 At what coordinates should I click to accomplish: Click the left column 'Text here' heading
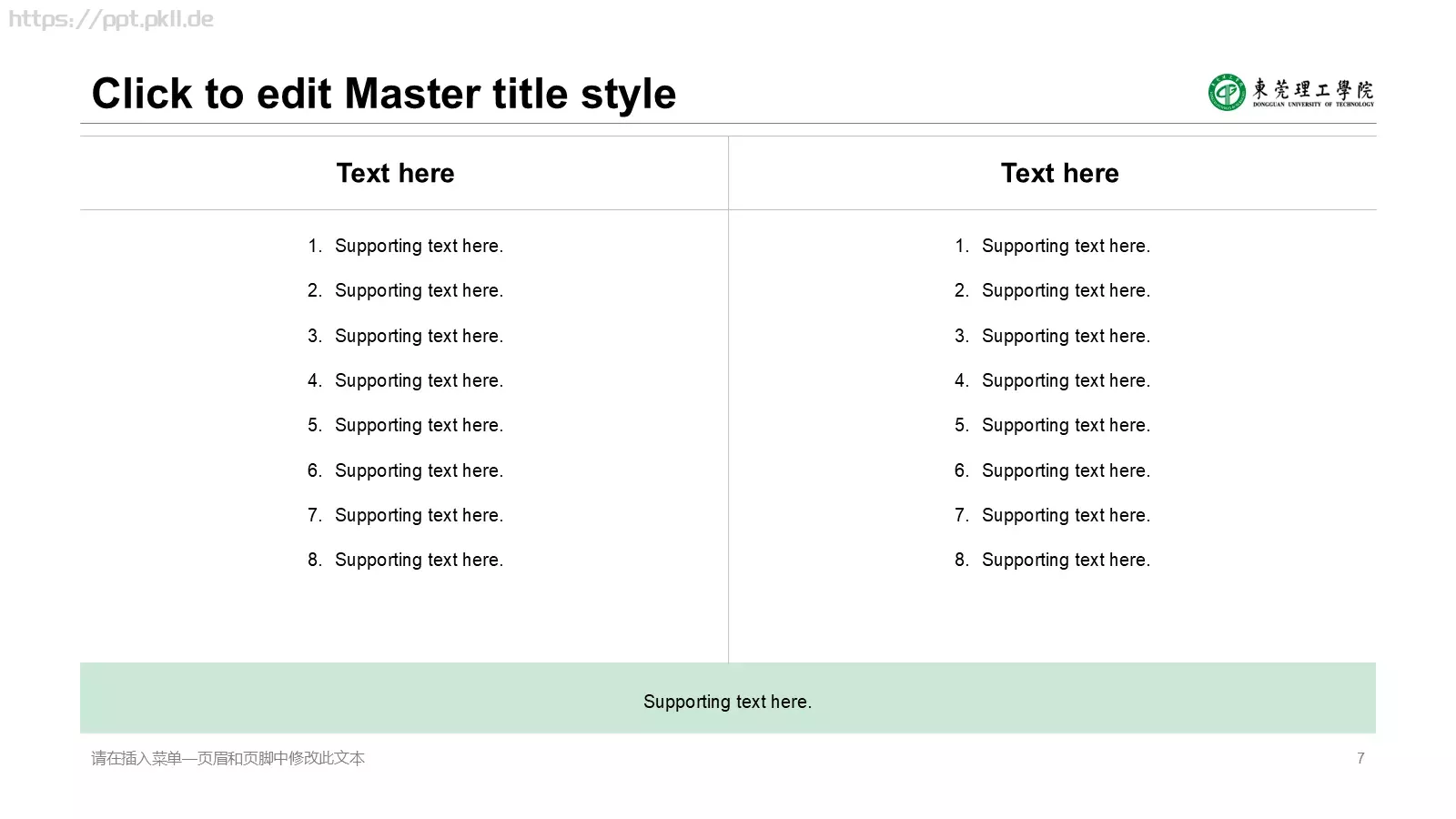pos(395,173)
